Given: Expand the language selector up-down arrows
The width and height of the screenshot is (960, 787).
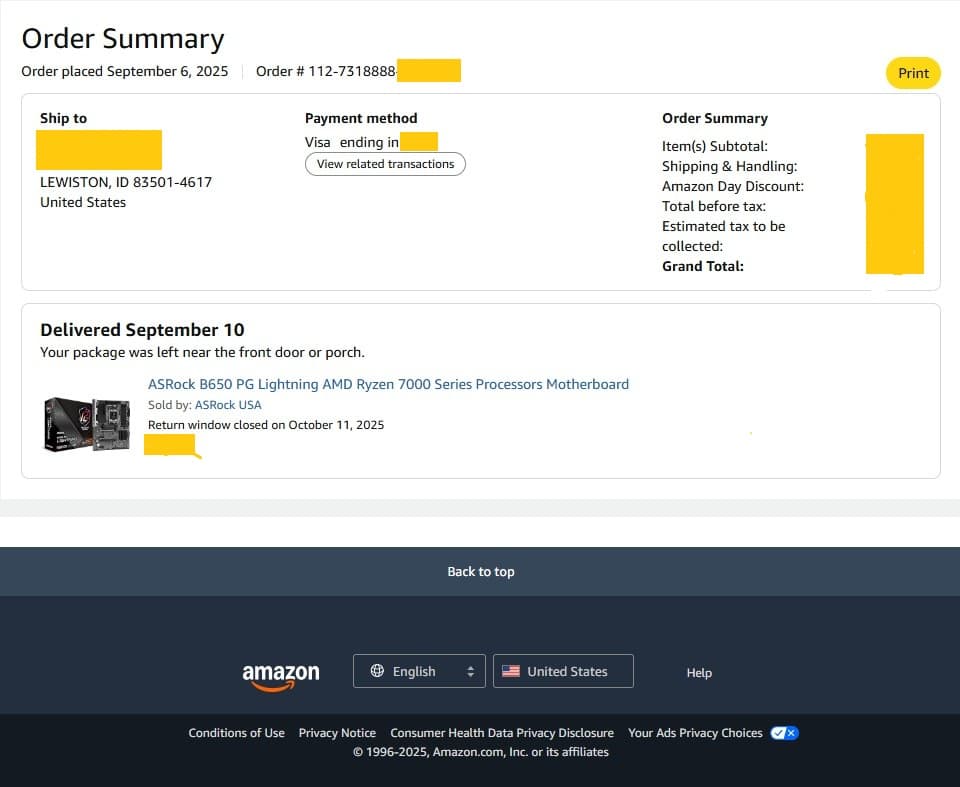Looking at the screenshot, I should 470,672.
